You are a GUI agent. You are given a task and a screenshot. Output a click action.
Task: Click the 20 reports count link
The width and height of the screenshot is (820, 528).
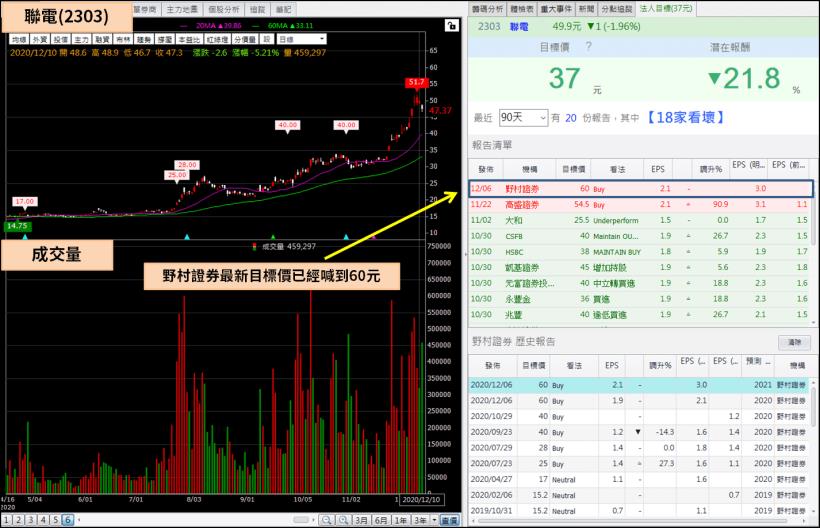click(x=571, y=118)
